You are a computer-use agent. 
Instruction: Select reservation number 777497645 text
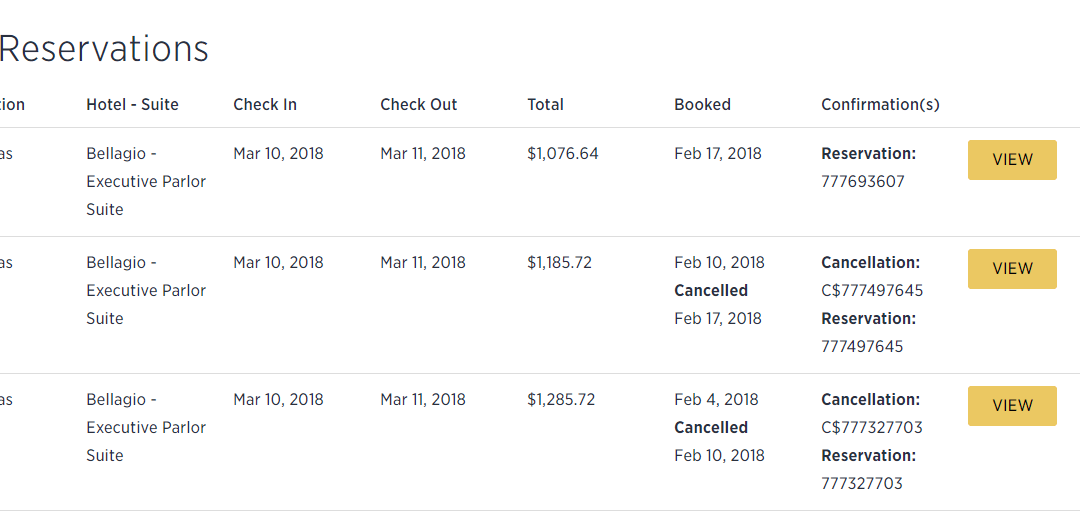(x=862, y=347)
